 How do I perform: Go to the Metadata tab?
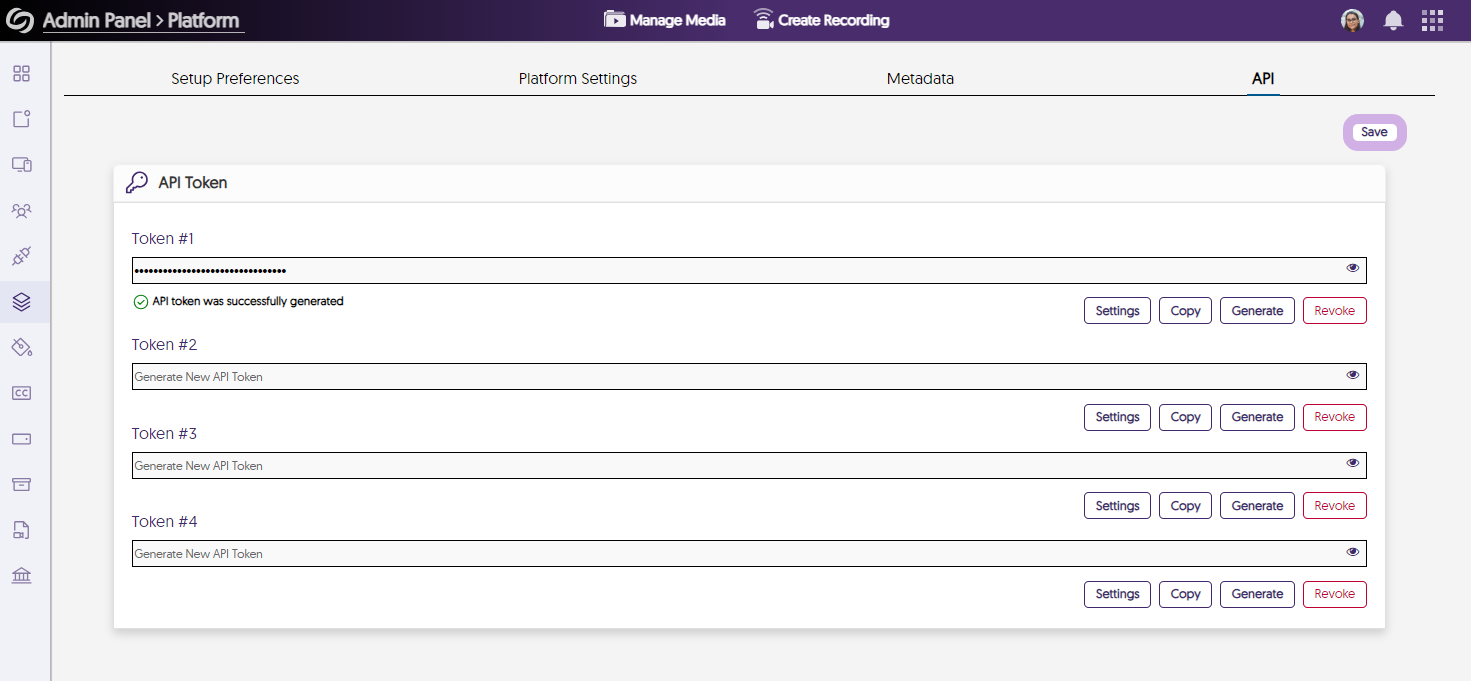920,78
